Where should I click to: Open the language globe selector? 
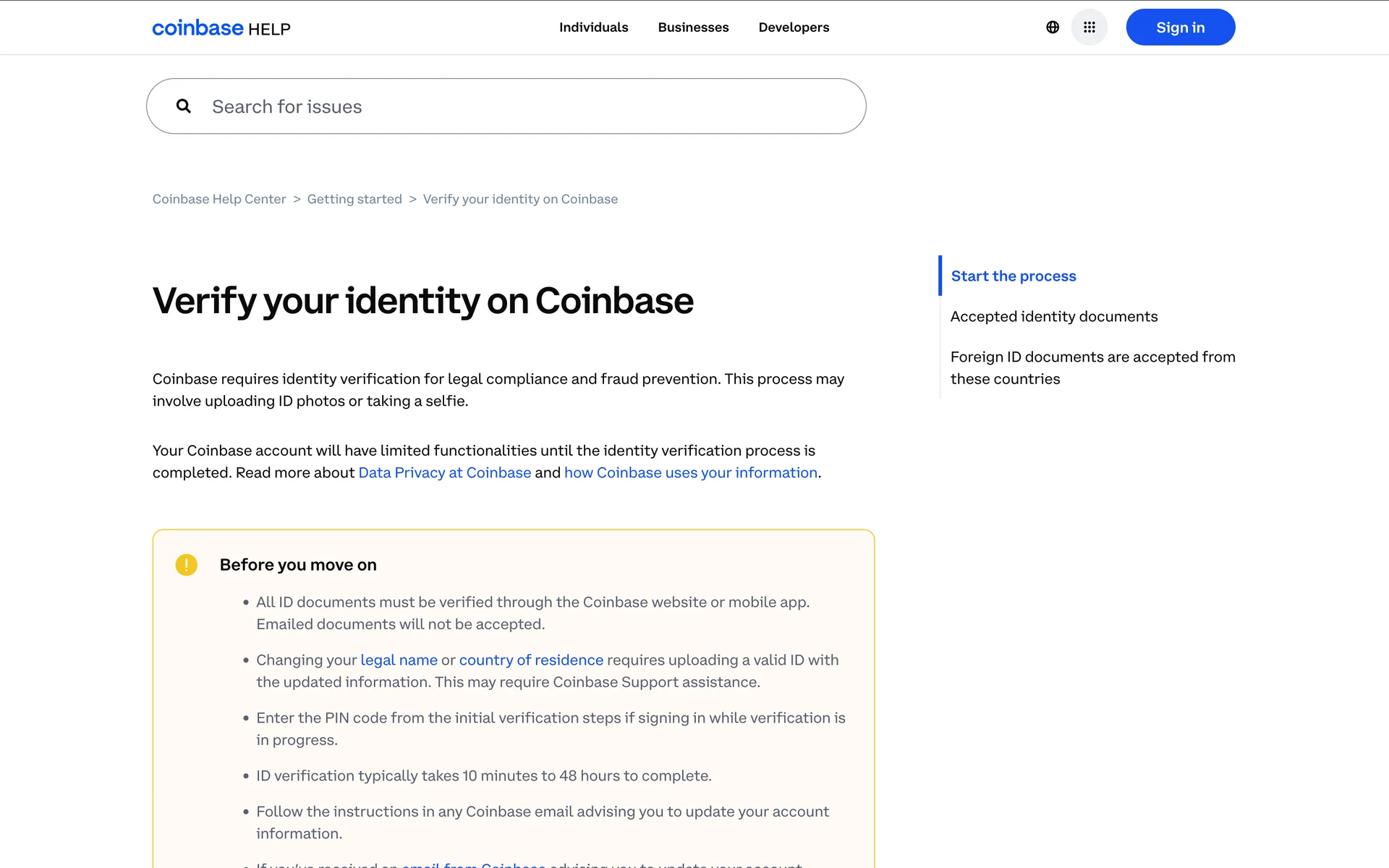1053,27
